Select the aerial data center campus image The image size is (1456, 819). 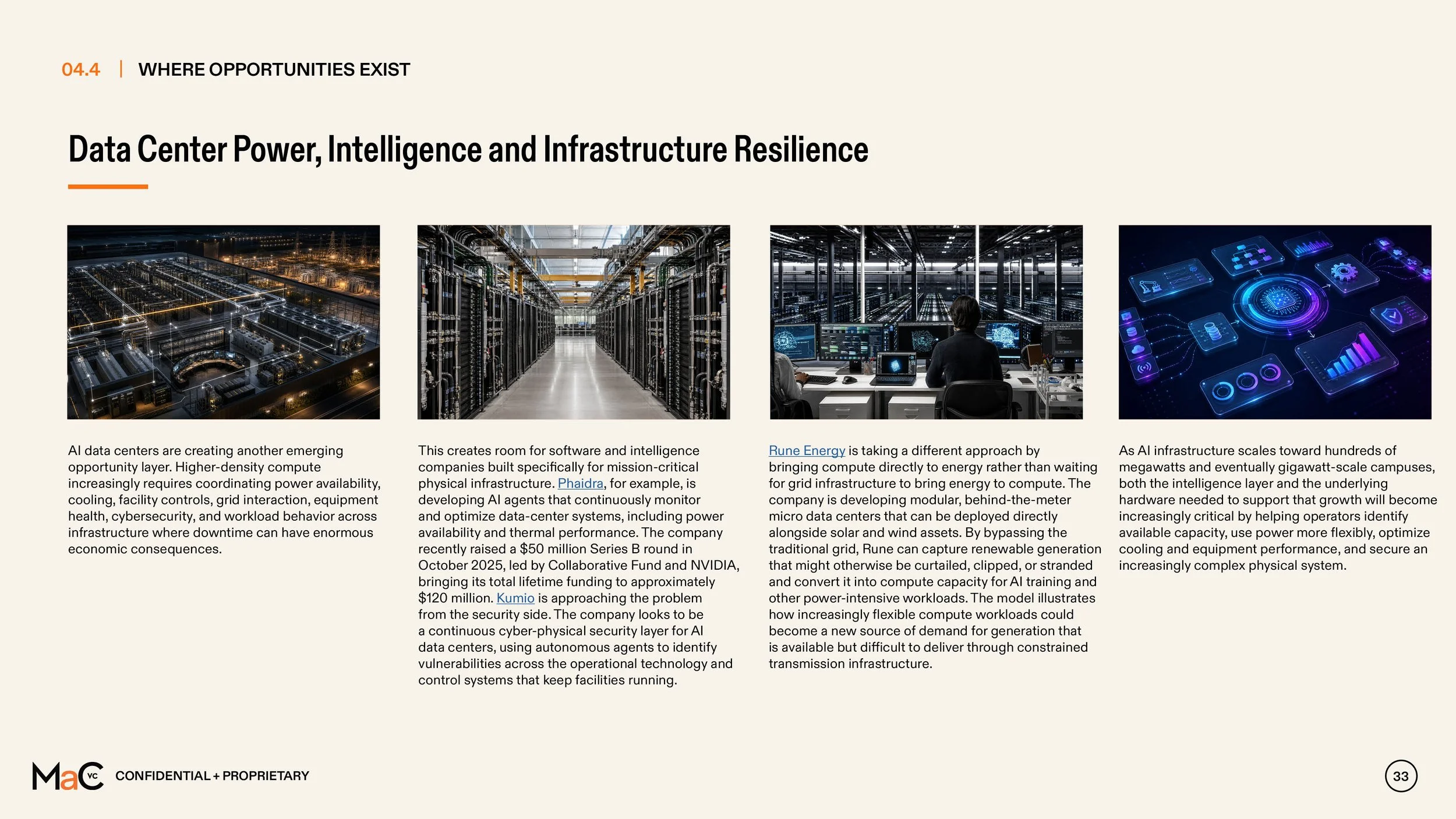tap(224, 322)
